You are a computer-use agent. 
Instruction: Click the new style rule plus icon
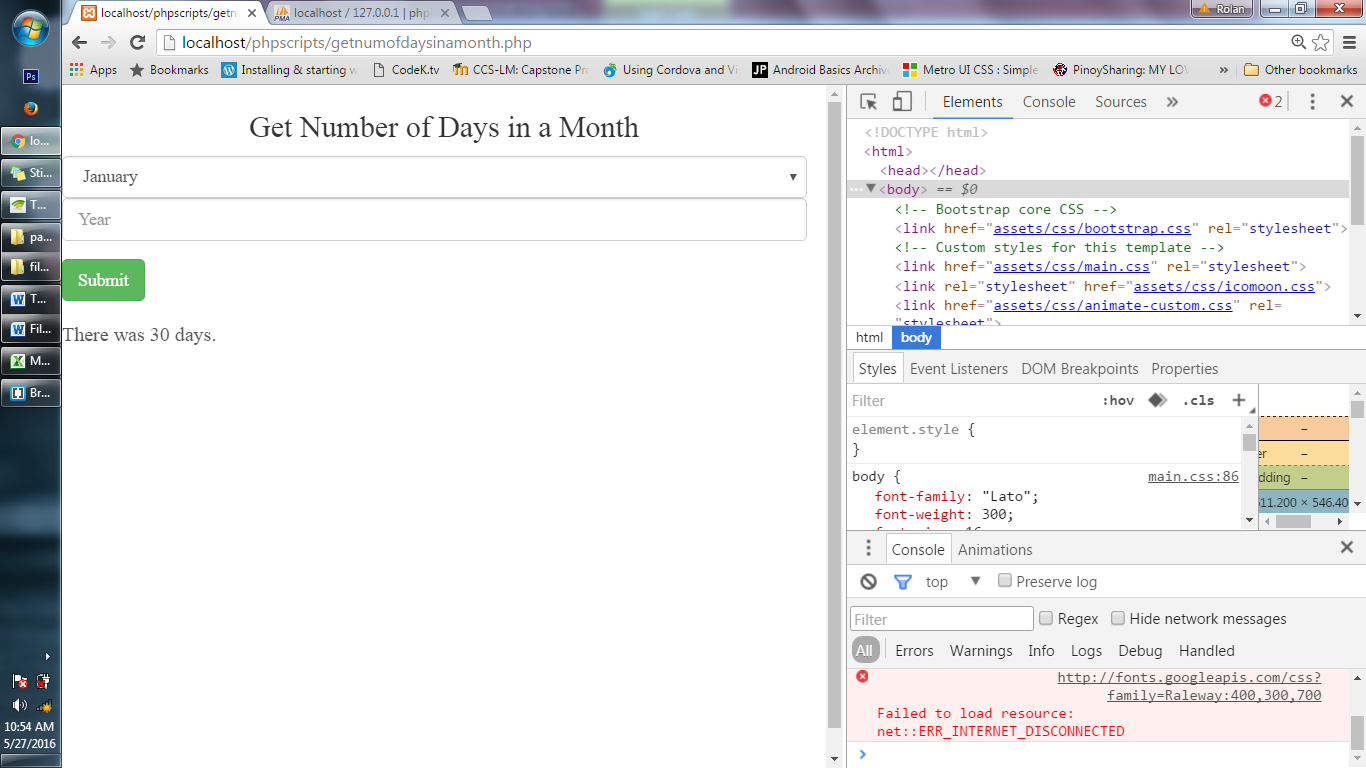(x=1239, y=400)
